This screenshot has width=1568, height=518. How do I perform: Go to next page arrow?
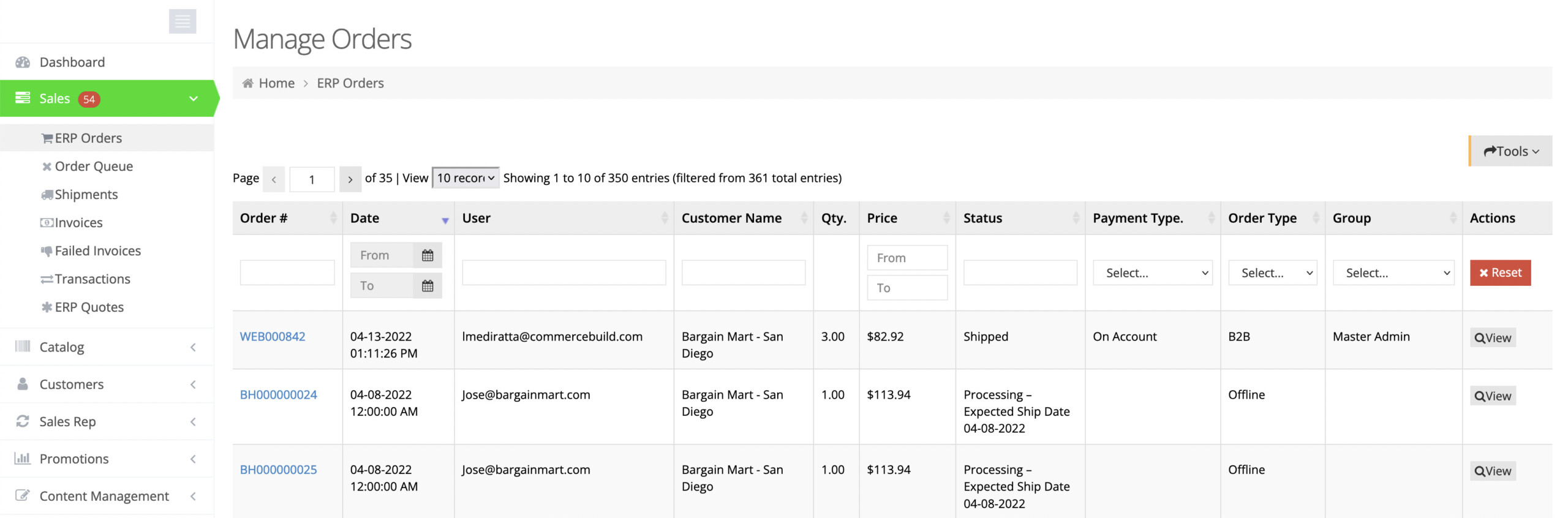(x=350, y=179)
